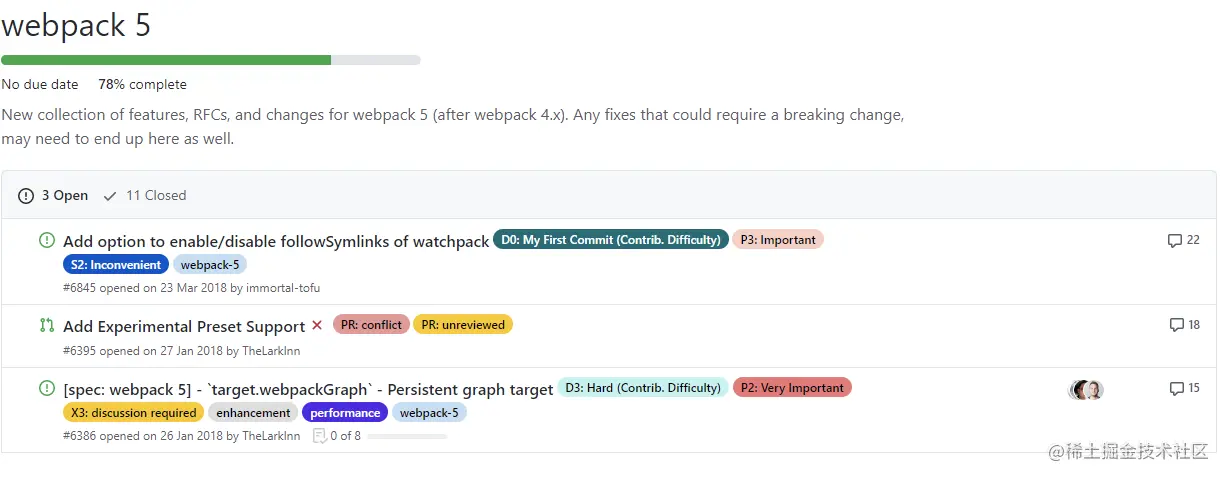Filter by D0: My First Commit label
The height and width of the screenshot is (478, 1225).
coord(610,240)
